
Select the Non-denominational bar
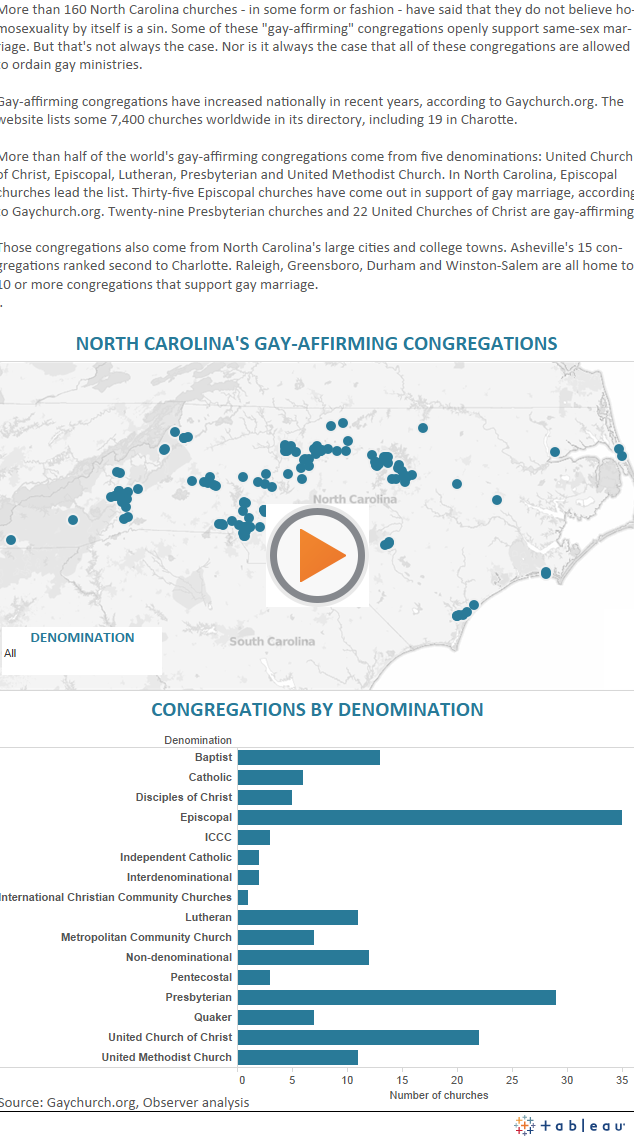click(x=303, y=957)
